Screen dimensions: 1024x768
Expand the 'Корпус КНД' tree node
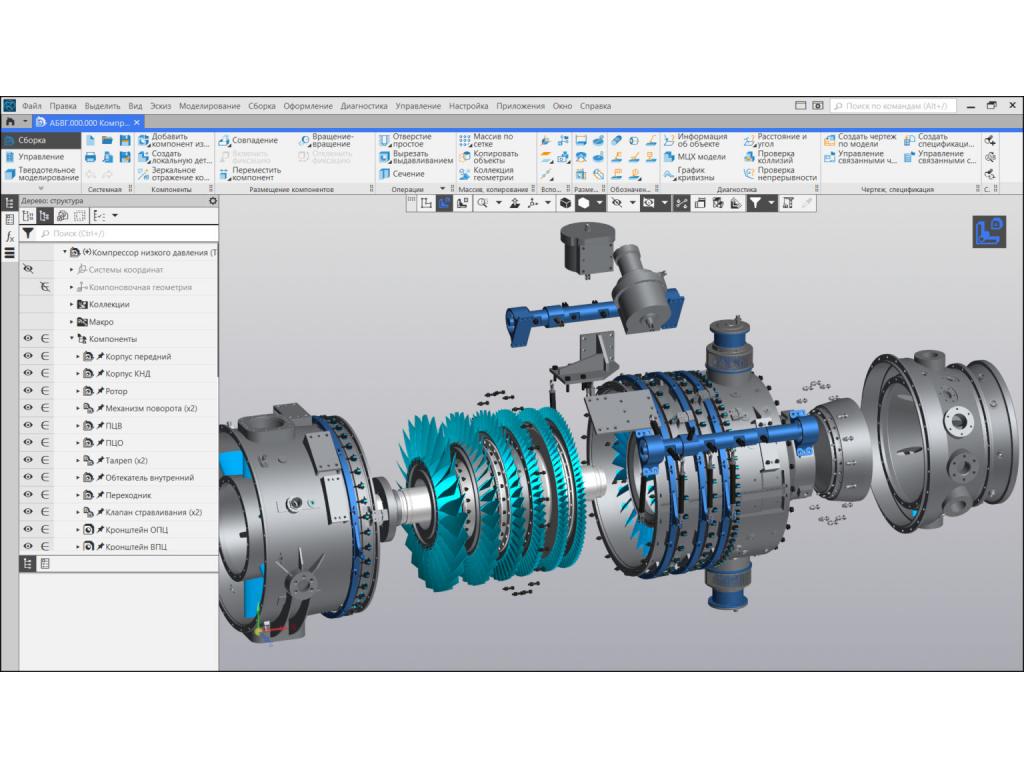coord(78,374)
